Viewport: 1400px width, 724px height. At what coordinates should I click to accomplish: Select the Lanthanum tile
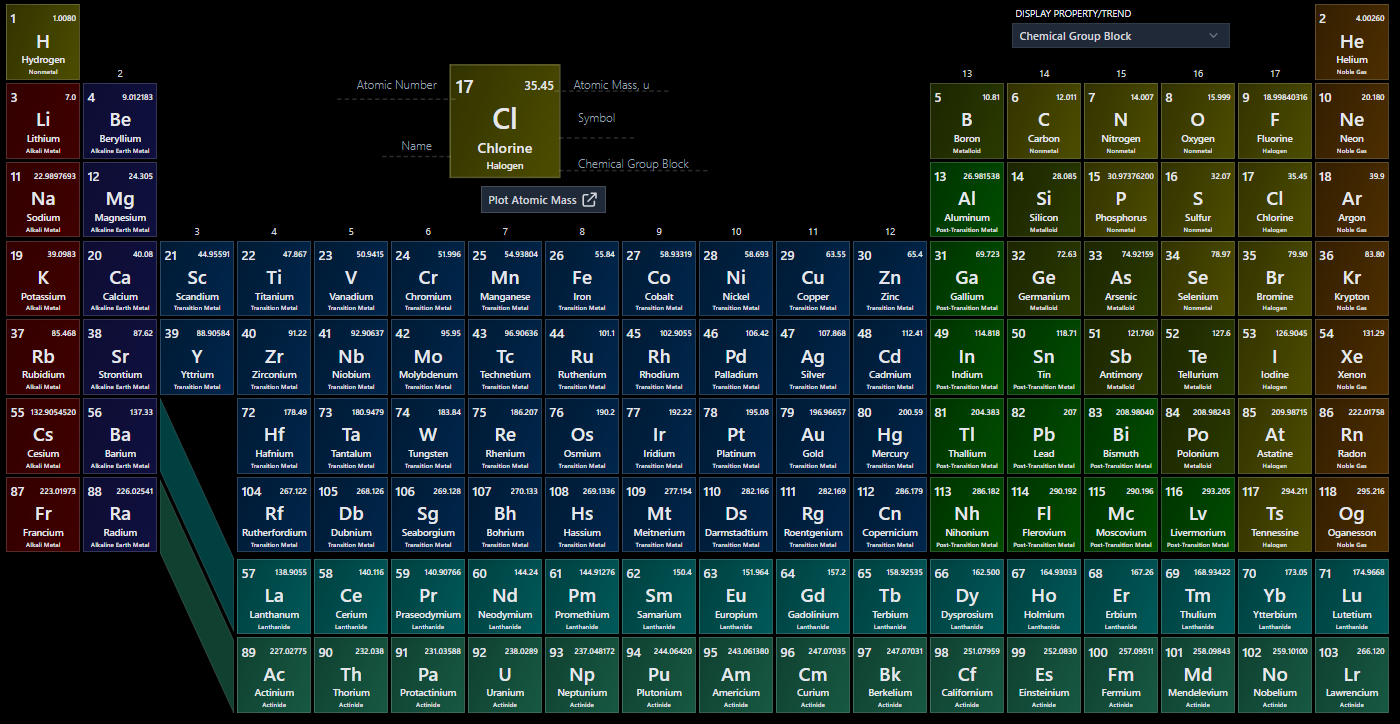click(x=274, y=597)
